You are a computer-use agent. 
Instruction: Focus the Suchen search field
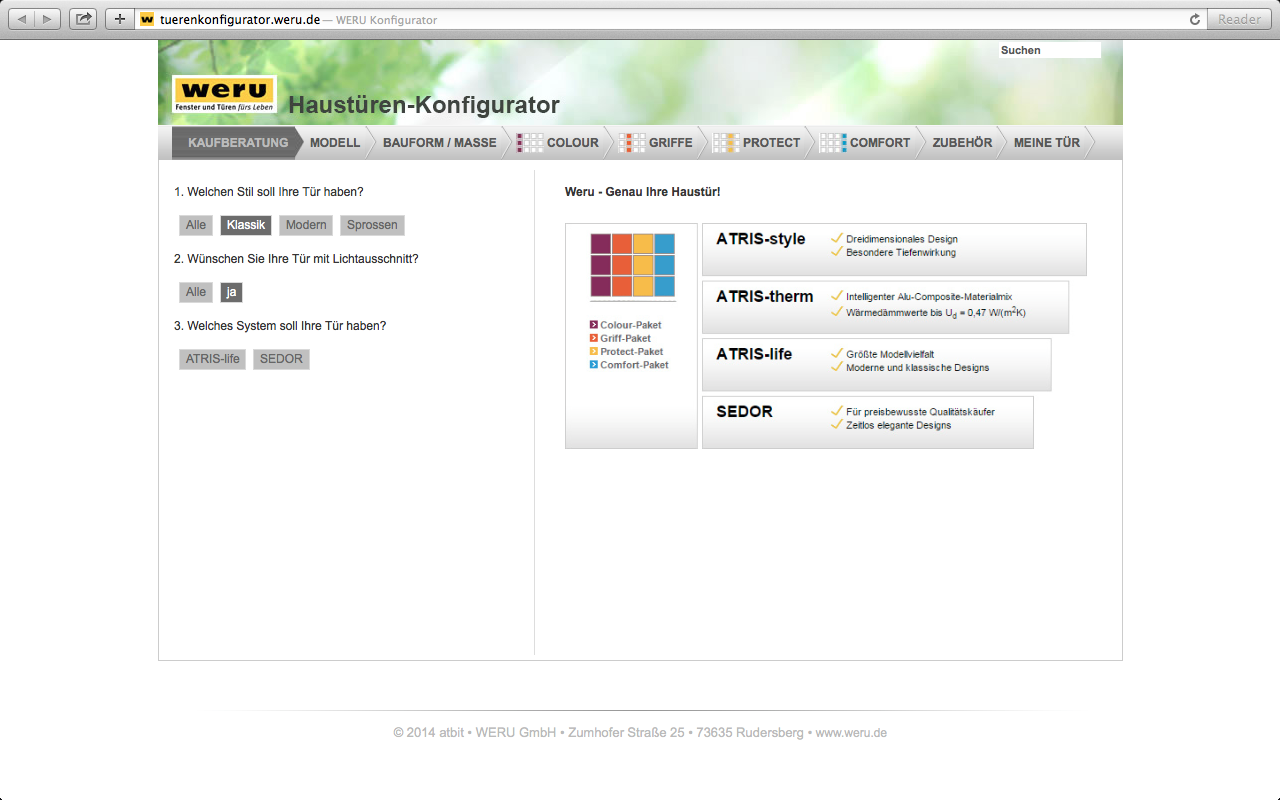point(1049,50)
